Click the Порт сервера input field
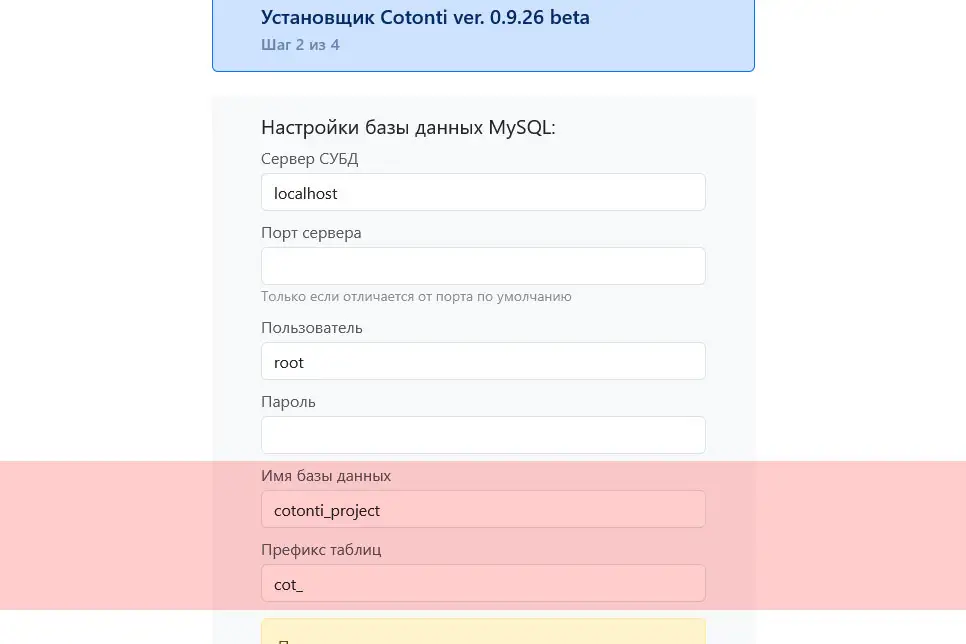Screen dimensions: 966x644 [483, 265]
